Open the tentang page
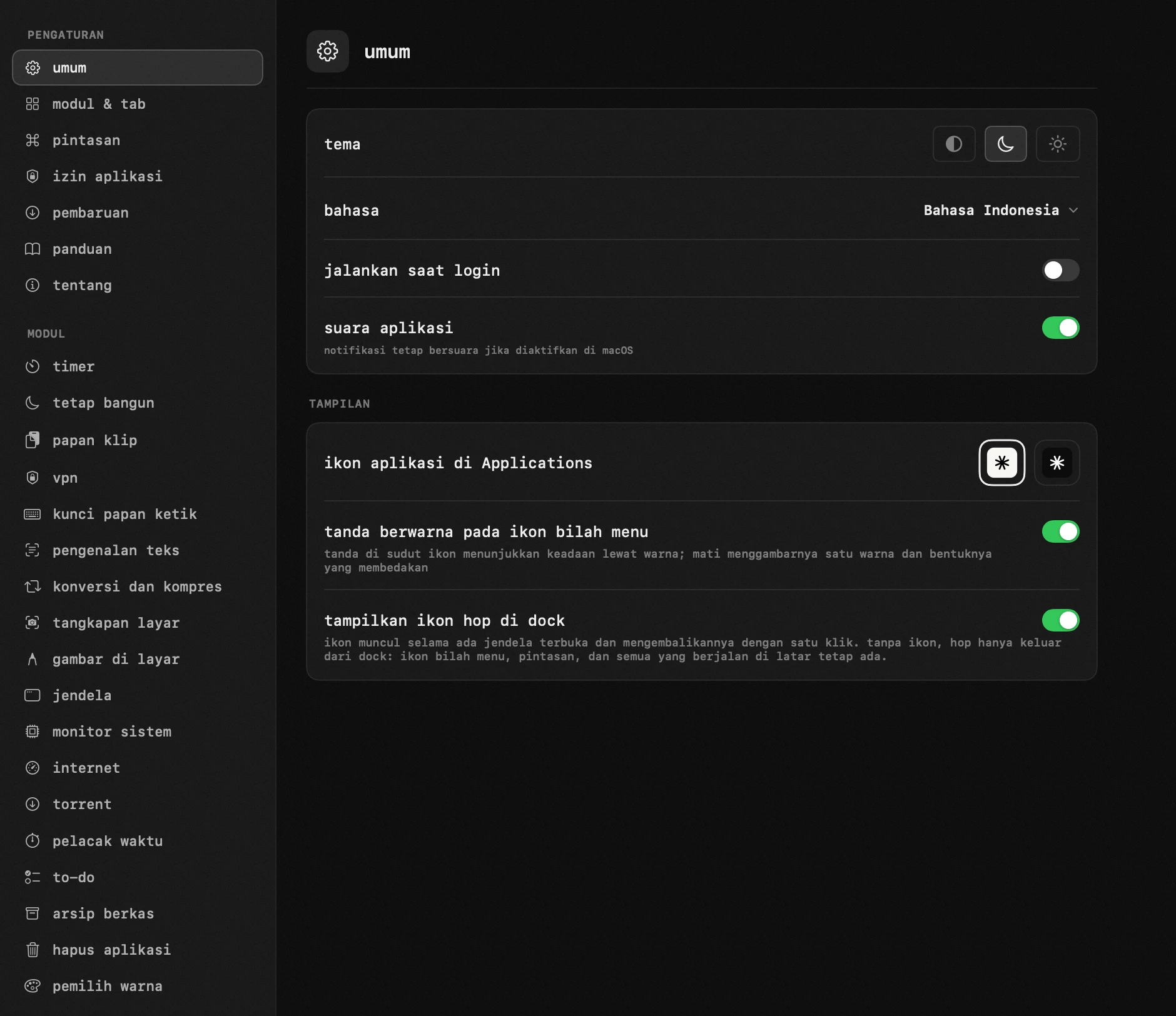This screenshot has height=1016, width=1176. point(138,285)
